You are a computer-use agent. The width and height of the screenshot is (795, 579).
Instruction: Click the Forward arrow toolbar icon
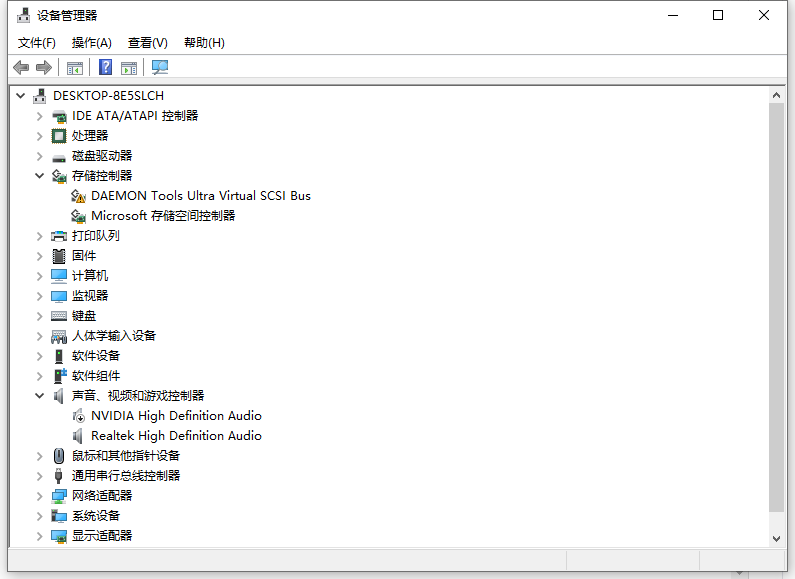point(43,67)
